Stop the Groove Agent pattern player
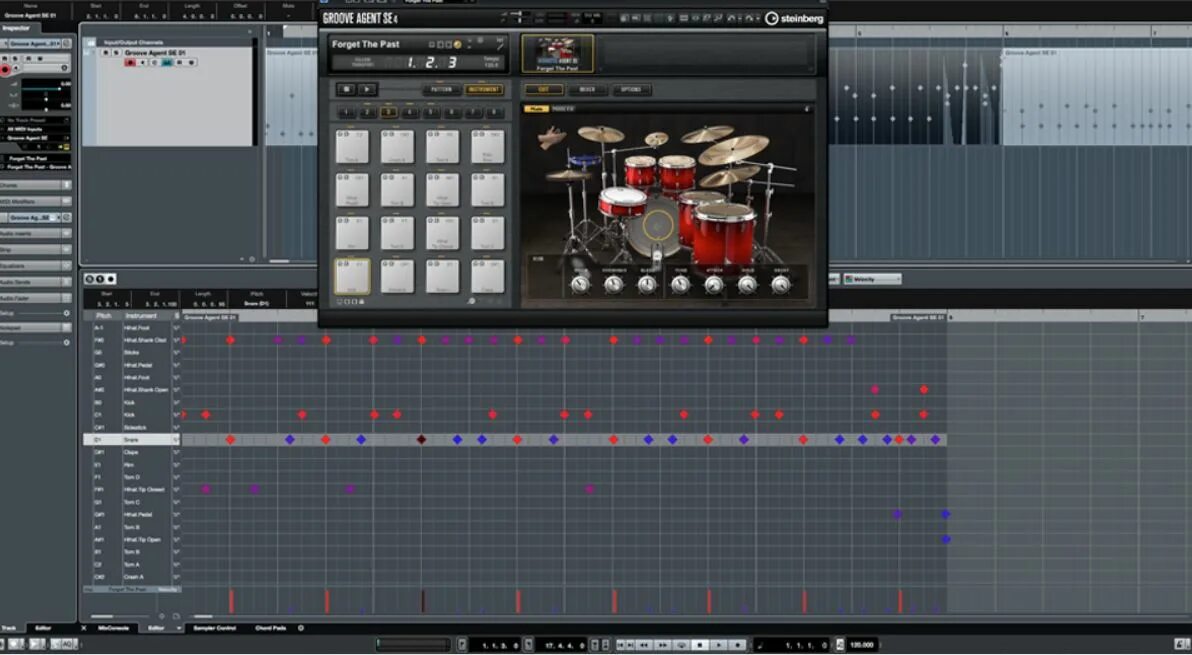 coord(346,90)
